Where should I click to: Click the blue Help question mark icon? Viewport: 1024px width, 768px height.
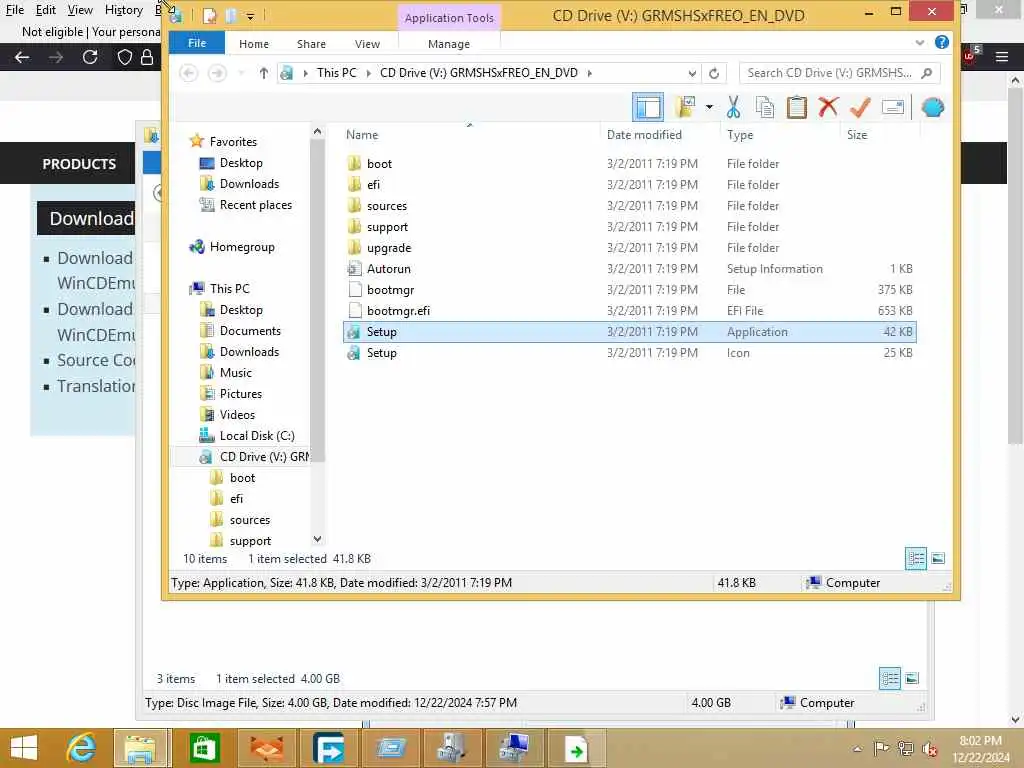pyautogui.click(x=942, y=42)
